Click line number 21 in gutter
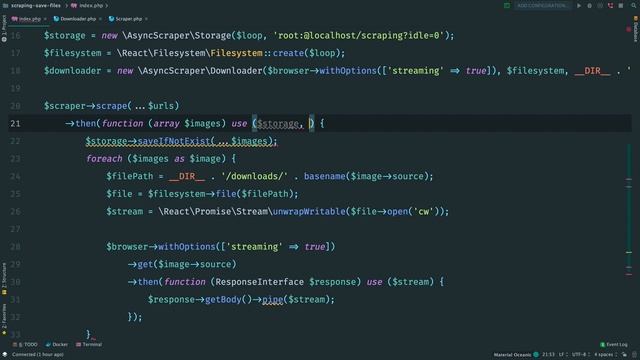The height and width of the screenshot is (360, 640). tap(15, 123)
